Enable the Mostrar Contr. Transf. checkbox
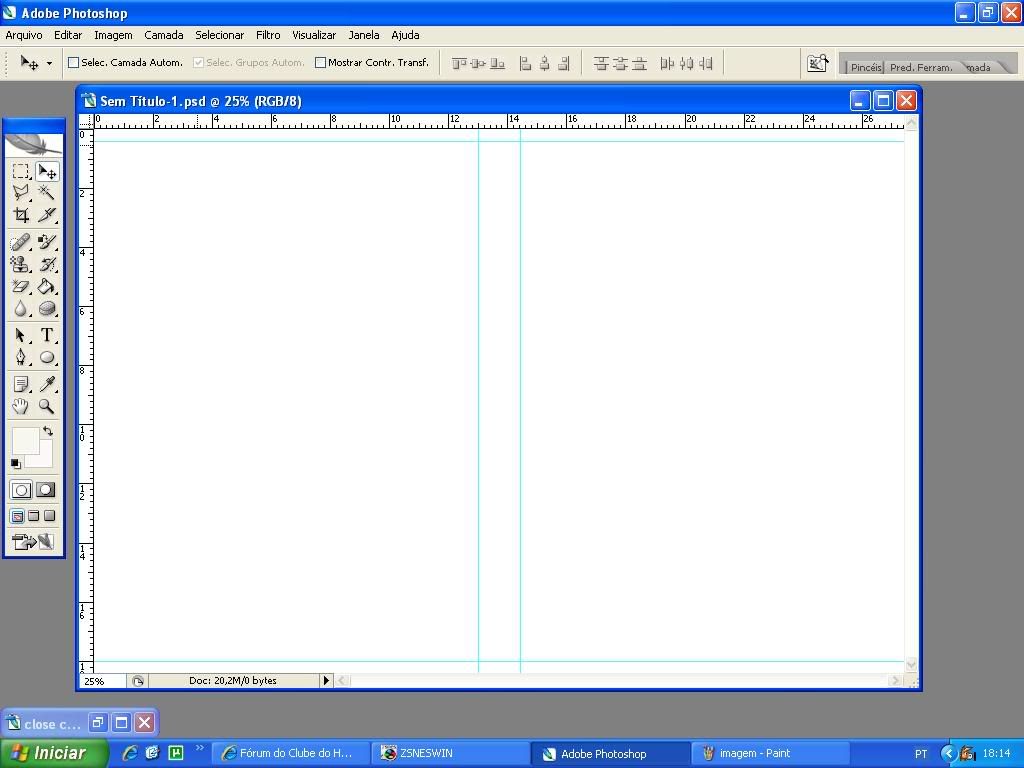The image size is (1024, 768). tap(320, 63)
